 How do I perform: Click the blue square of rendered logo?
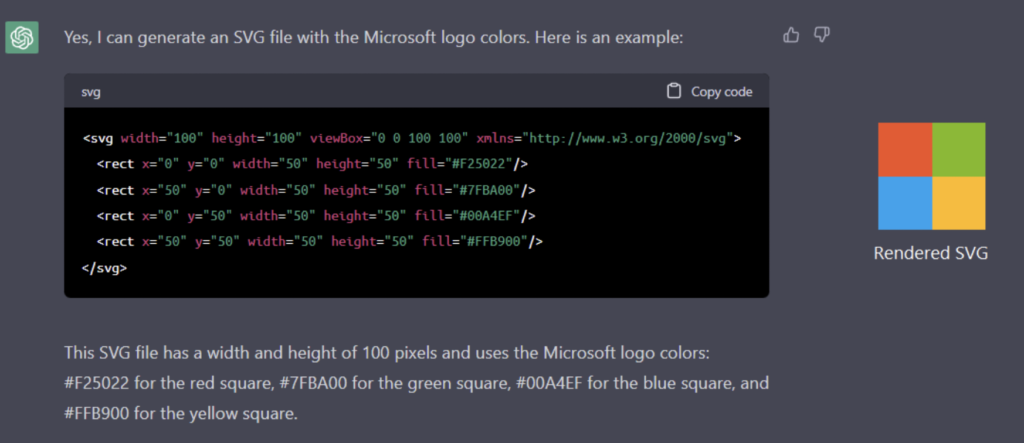click(x=904, y=203)
